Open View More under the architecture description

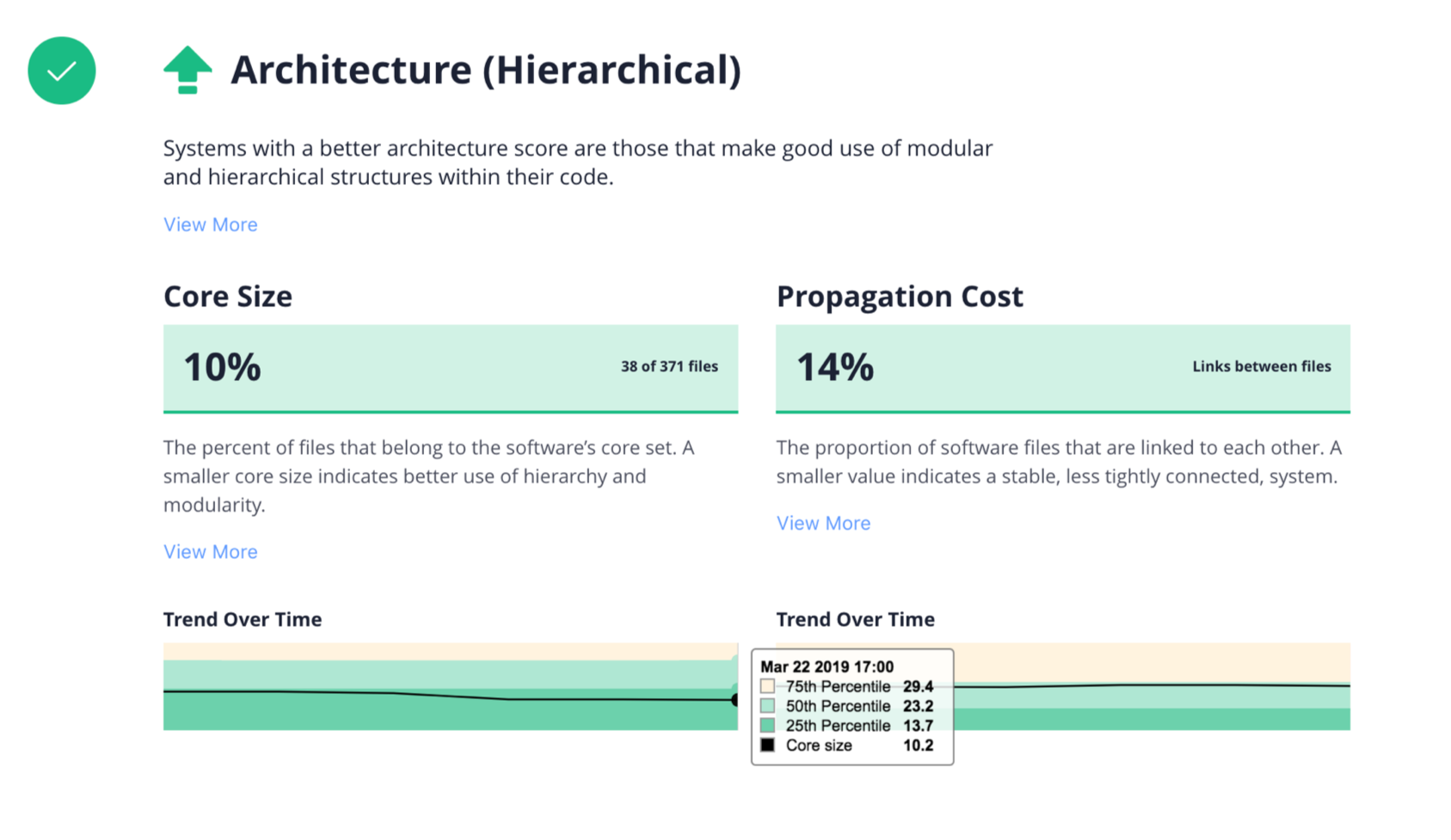(x=210, y=224)
